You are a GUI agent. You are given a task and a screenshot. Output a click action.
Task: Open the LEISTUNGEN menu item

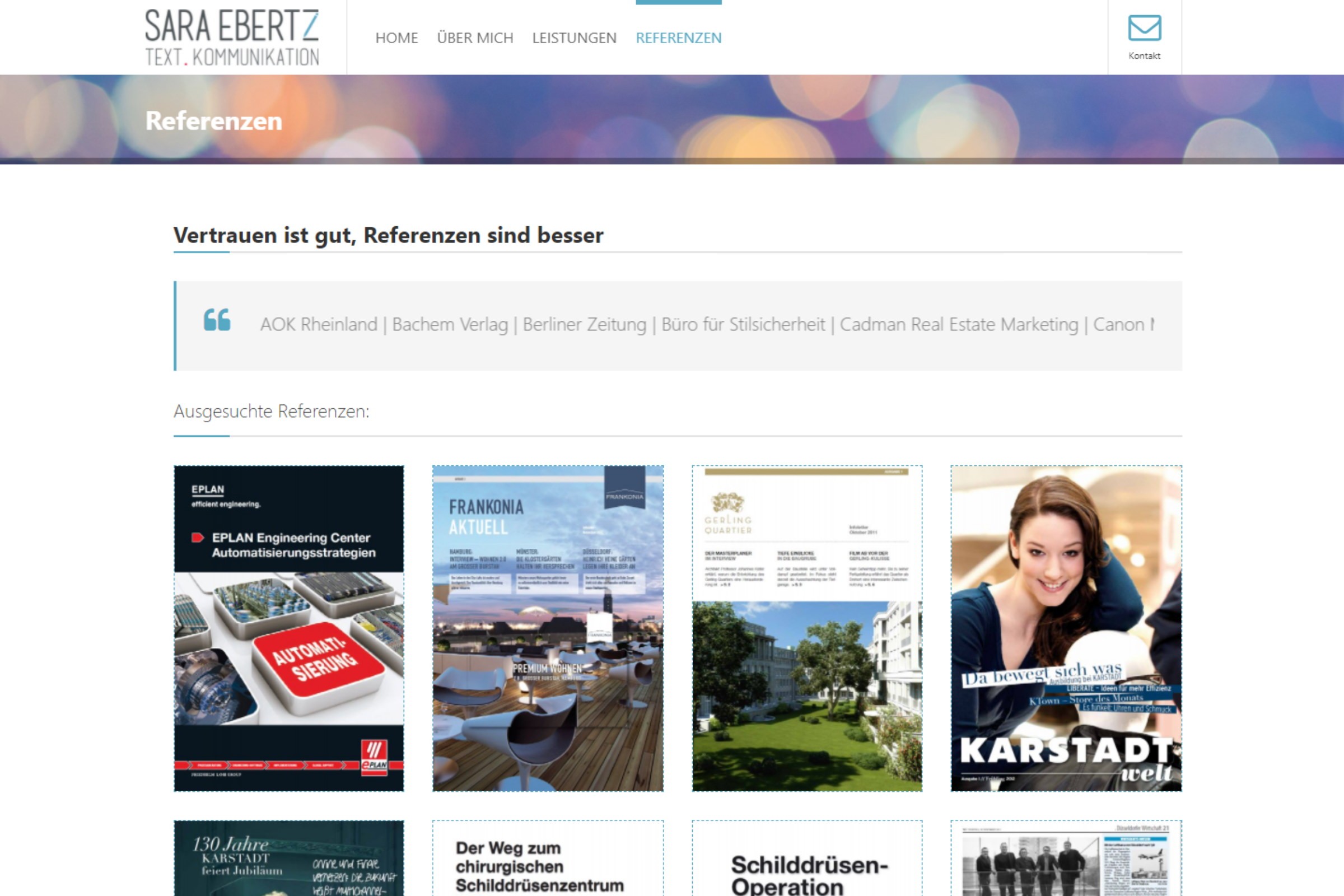[x=575, y=38]
